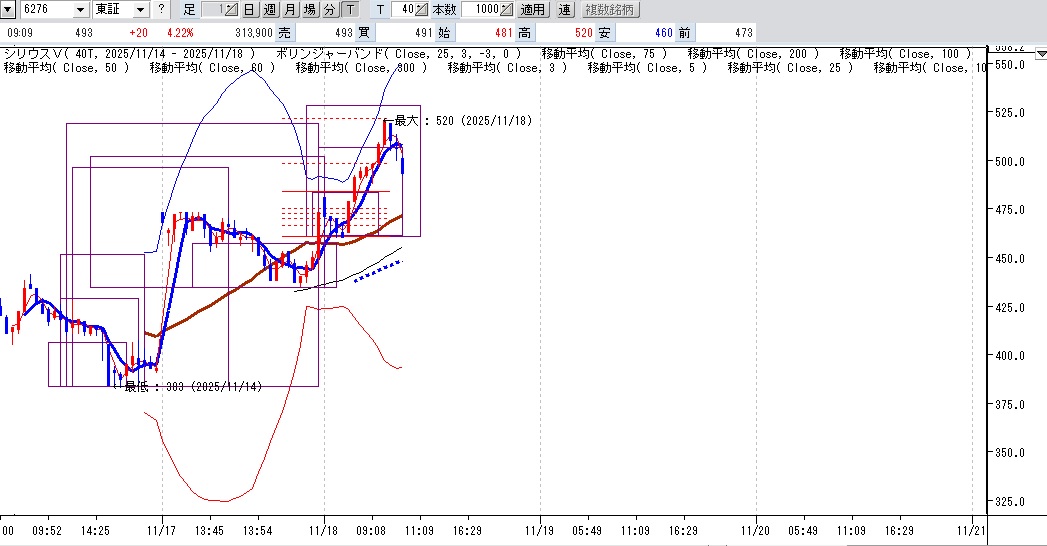Viewport: 1047px width, 546px height.
Task: Select the 週 weekly chart button
Action: 269,9
